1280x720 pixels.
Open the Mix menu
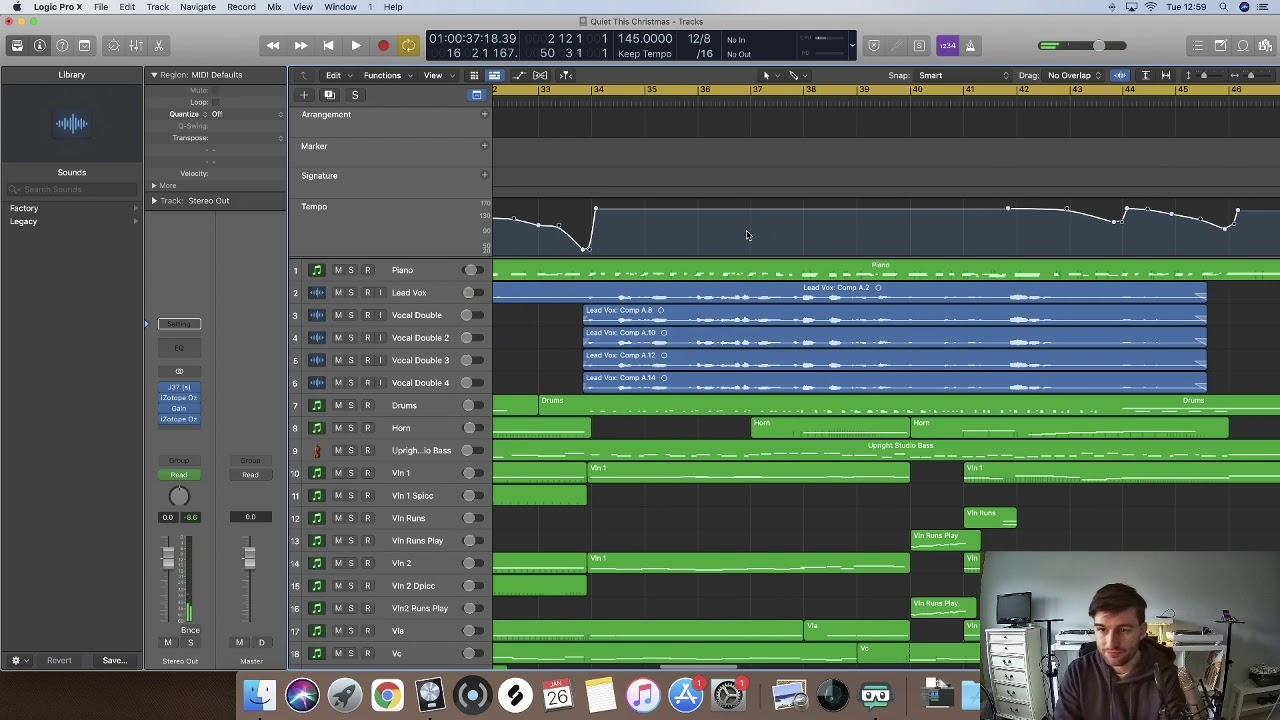pyautogui.click(x=274, y=7)
